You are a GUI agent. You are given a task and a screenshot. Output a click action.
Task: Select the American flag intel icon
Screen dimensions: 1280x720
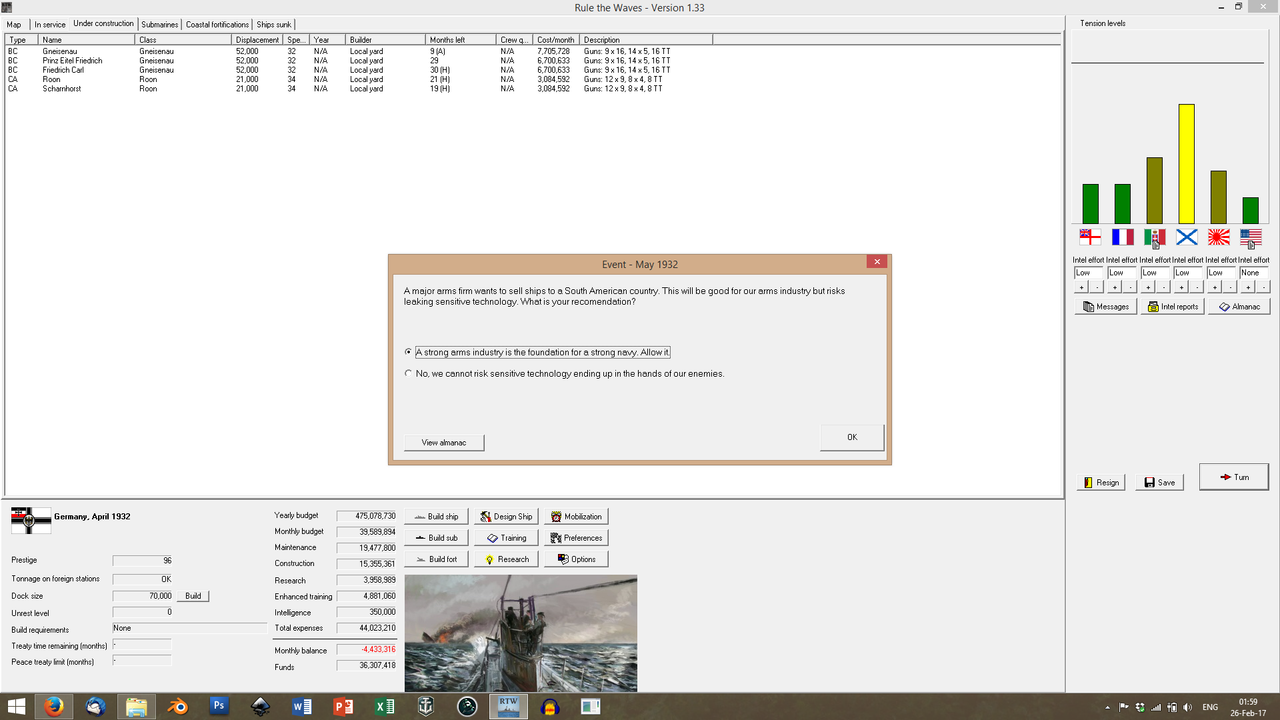1250,237
